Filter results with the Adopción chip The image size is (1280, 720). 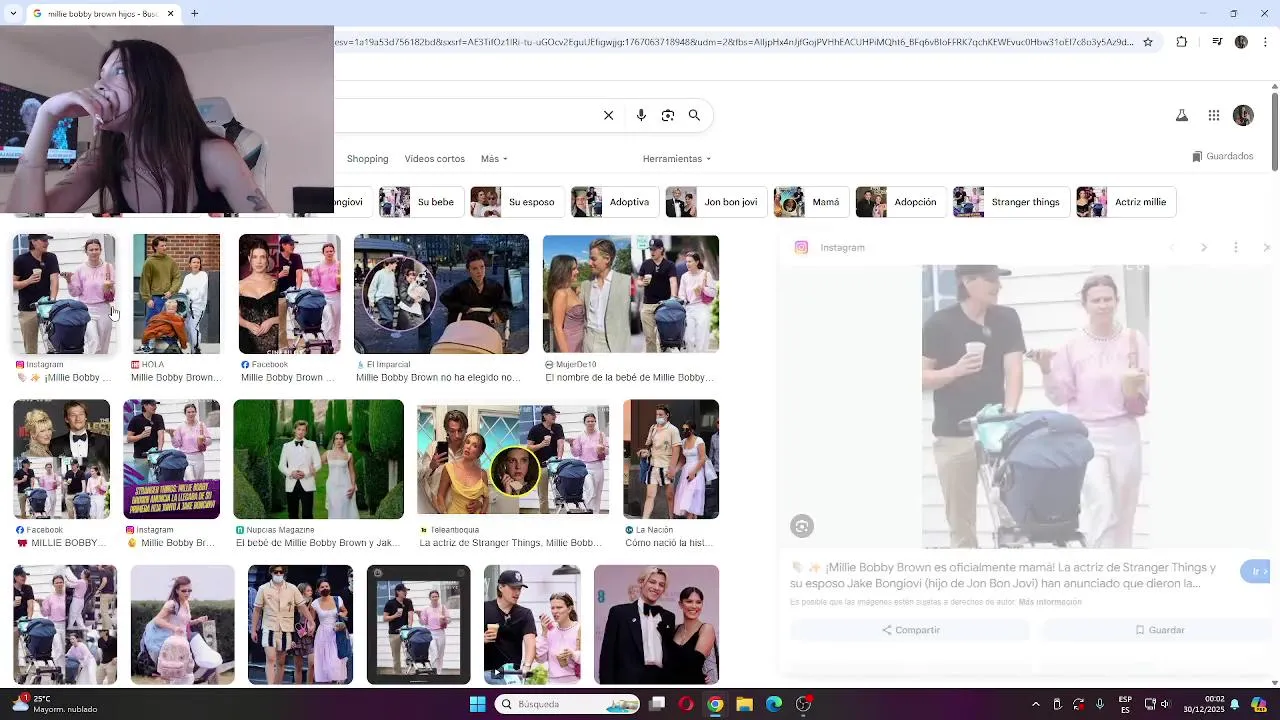(x=900, y=202)
